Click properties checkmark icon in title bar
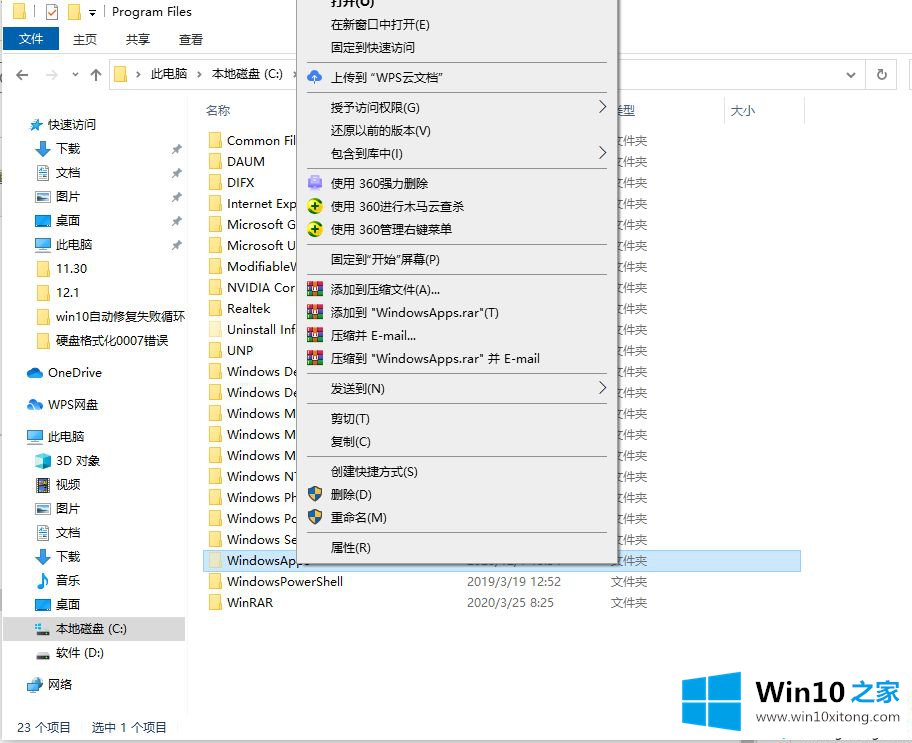912x743 pixels. click(x=52, y=12)
